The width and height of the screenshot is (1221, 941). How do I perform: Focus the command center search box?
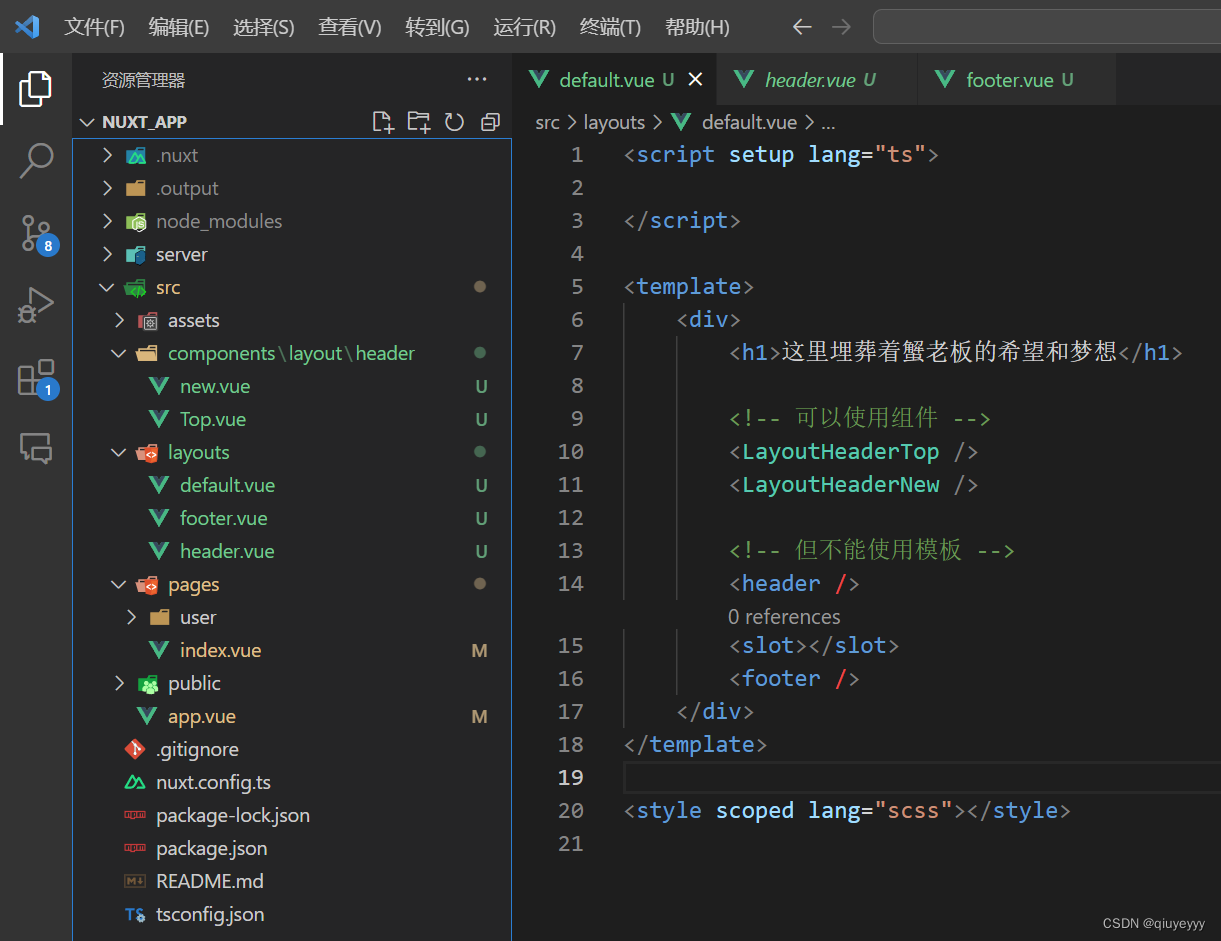[x=1046, y=27]
